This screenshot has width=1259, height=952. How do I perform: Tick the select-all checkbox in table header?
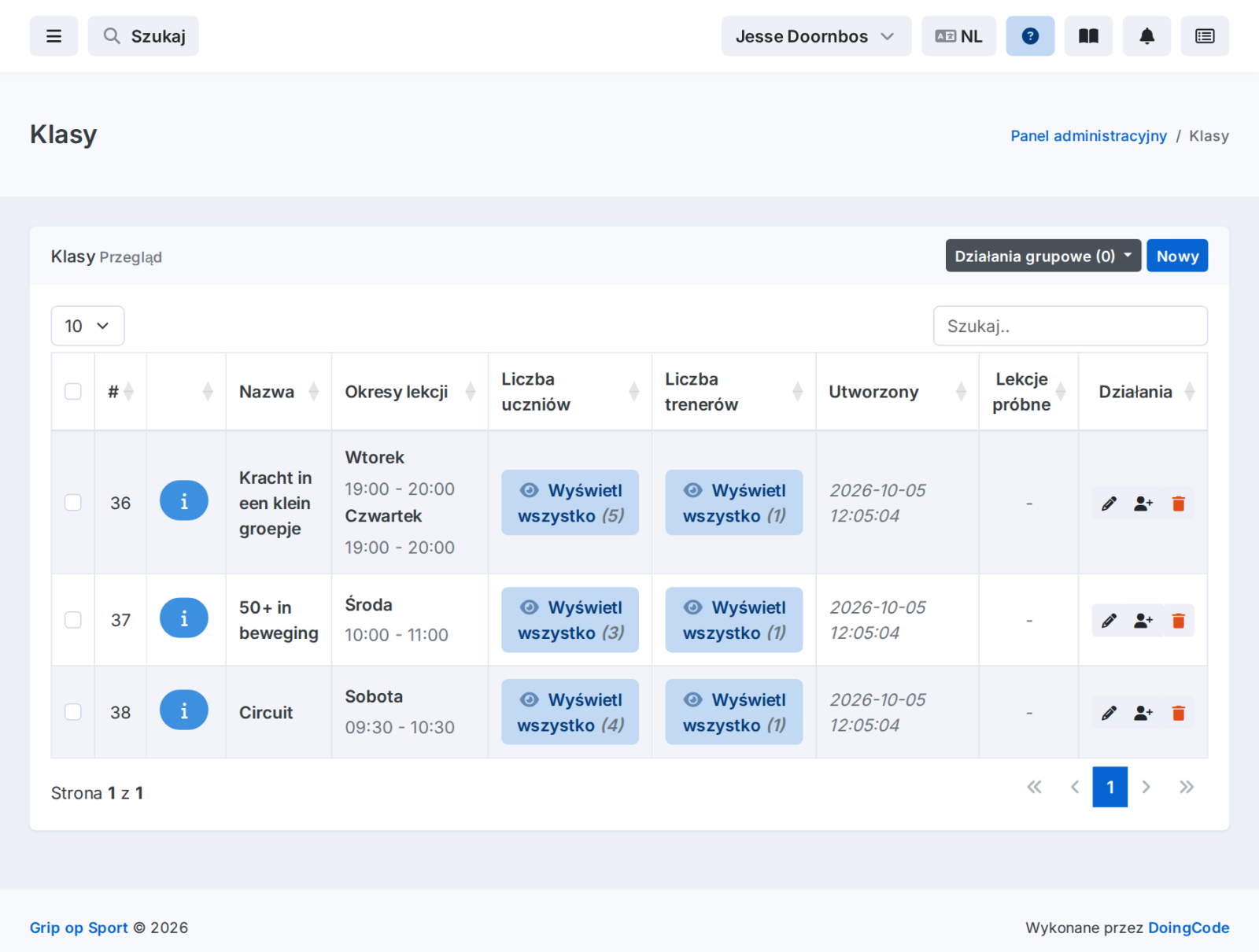73,392
